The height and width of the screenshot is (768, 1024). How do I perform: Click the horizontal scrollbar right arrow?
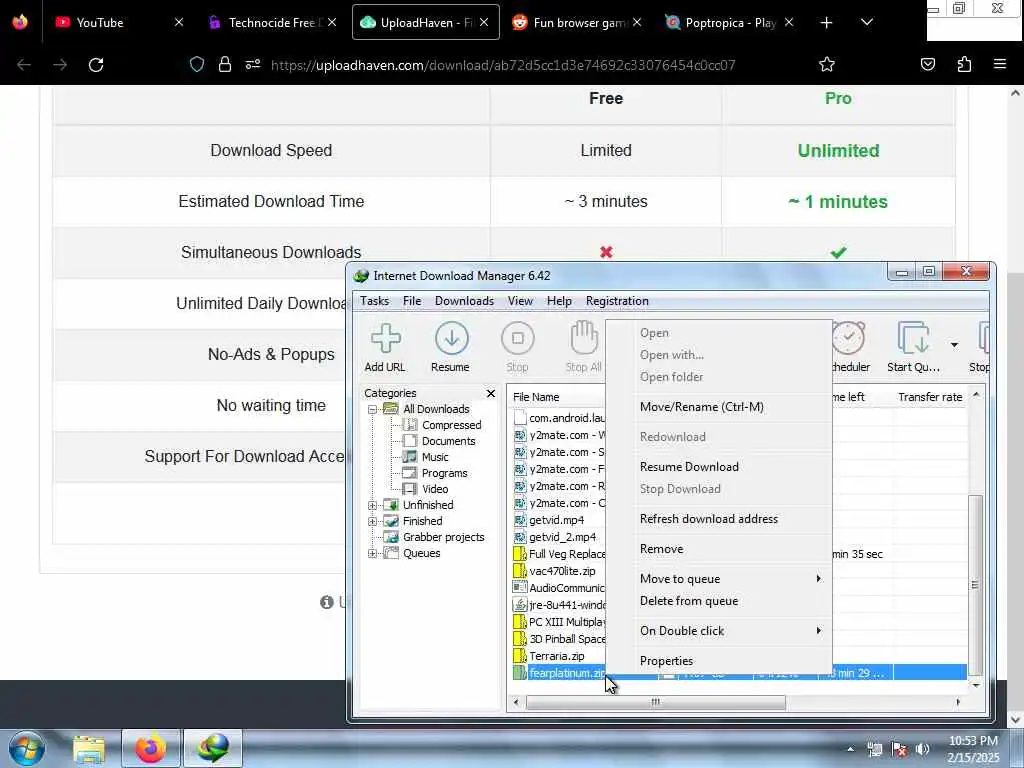pos(958,703)
